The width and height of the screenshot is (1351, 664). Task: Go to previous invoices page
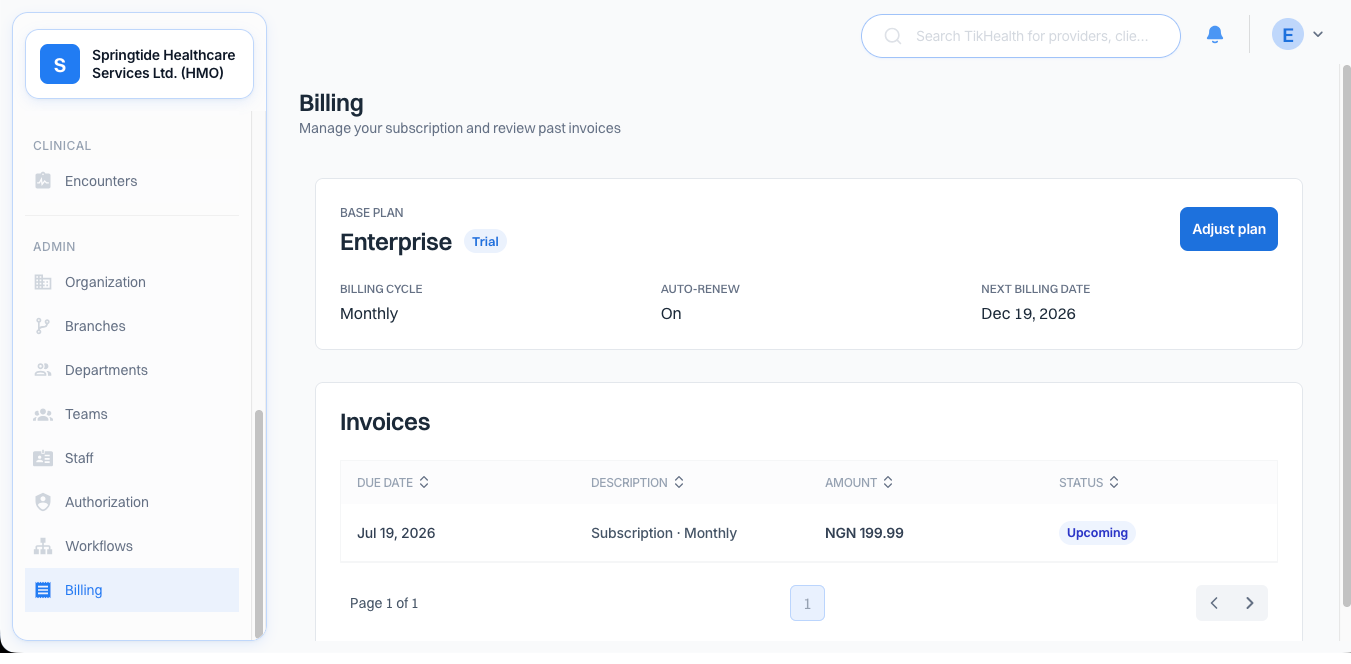[x=1214, y=603]
